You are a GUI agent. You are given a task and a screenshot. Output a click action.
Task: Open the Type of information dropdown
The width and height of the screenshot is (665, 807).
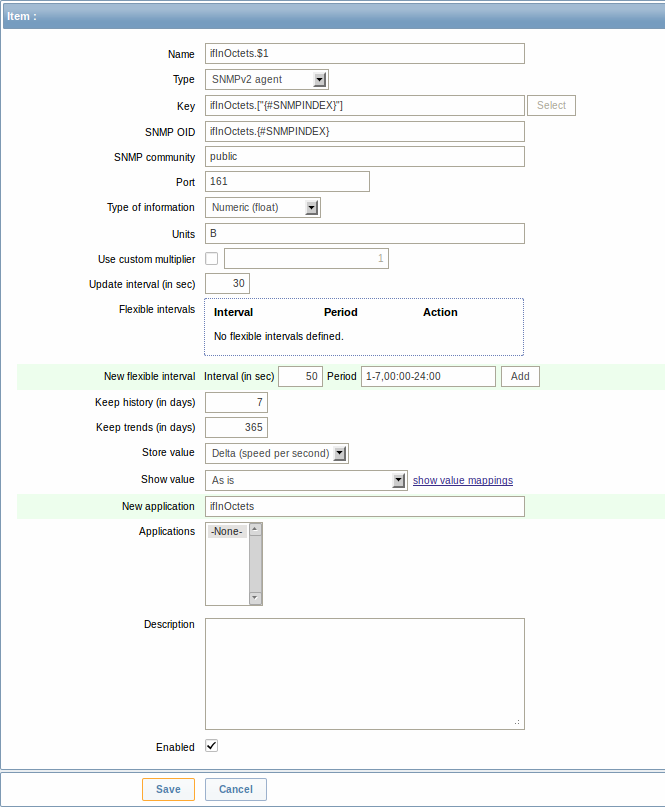tap(262, 207)
